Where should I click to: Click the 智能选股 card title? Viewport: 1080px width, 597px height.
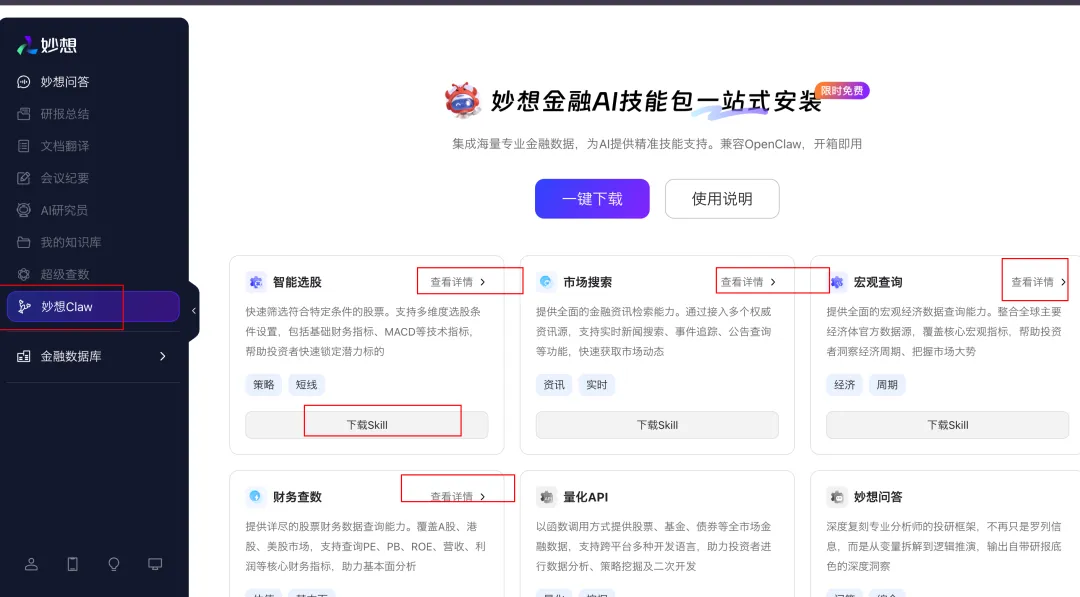click(297, 282)
